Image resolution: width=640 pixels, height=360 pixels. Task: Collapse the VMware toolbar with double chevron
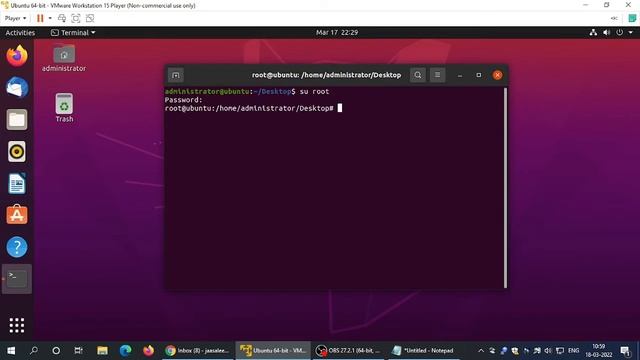[x=614, y=18]
